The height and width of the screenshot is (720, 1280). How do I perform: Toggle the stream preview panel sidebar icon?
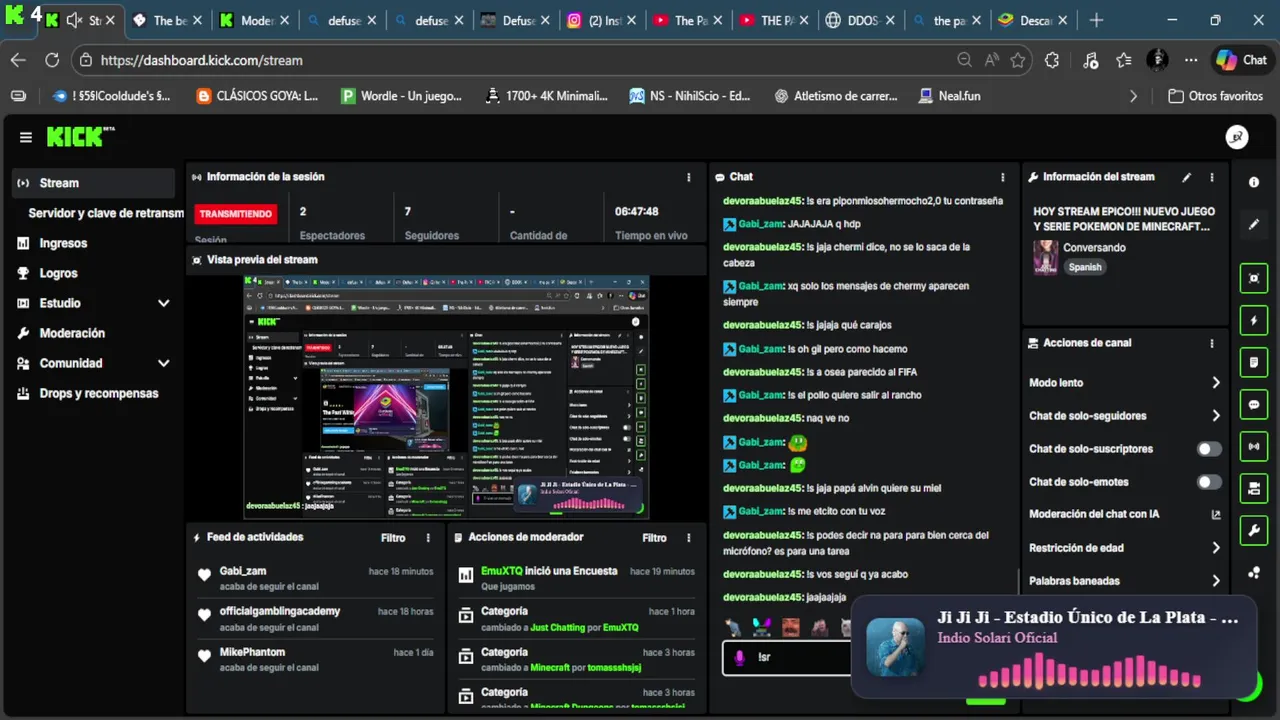coord(1254,278)
